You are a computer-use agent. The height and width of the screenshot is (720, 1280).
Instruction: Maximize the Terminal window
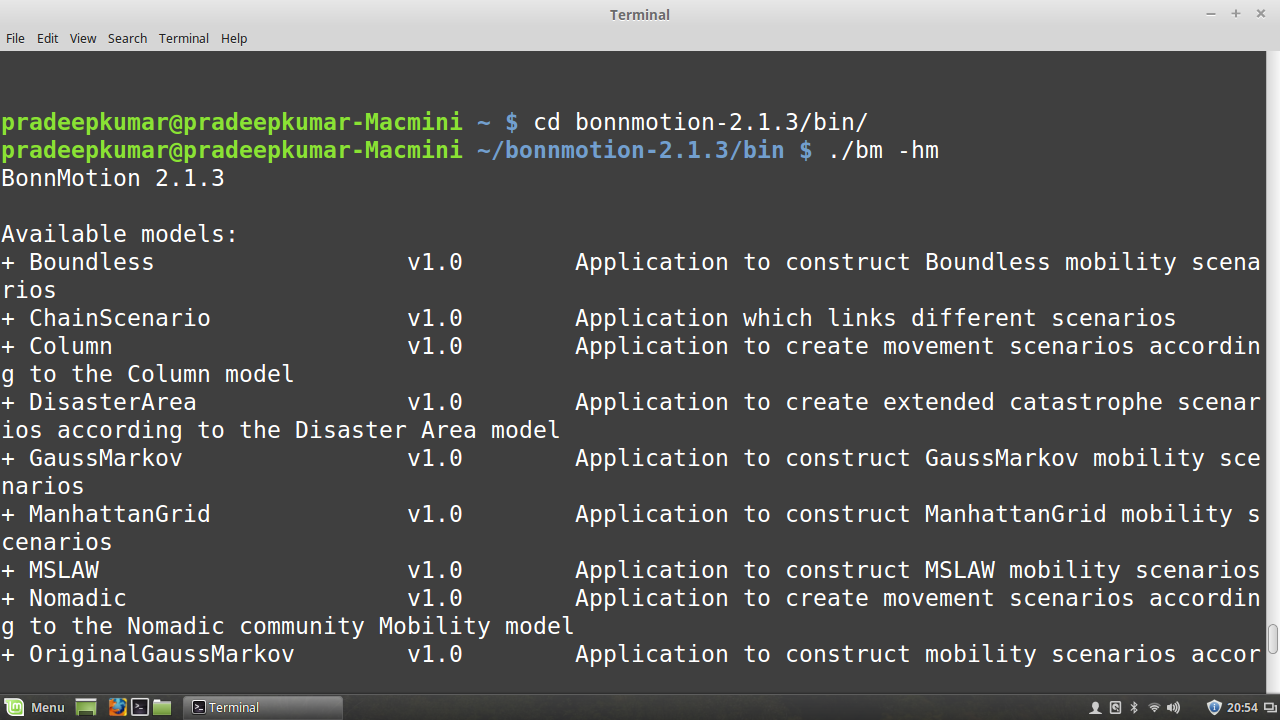pyautogui.click(x=1236, y=14)
